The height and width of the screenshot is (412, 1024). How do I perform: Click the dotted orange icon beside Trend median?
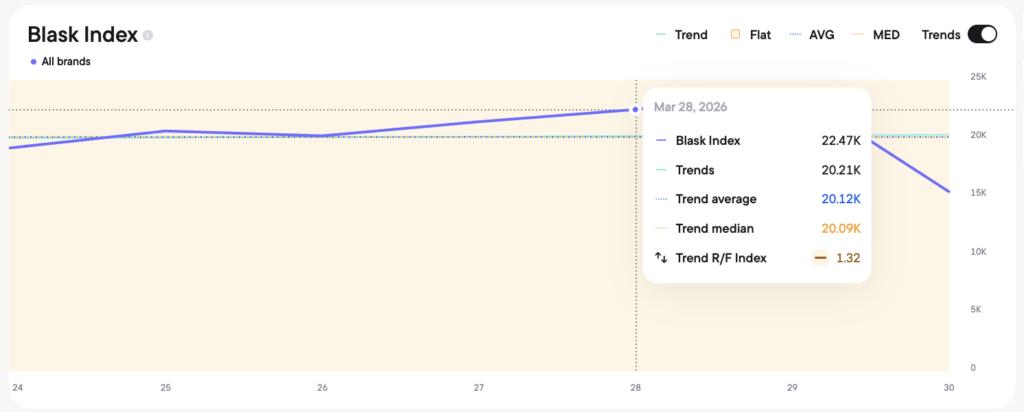tap(661, 229)
